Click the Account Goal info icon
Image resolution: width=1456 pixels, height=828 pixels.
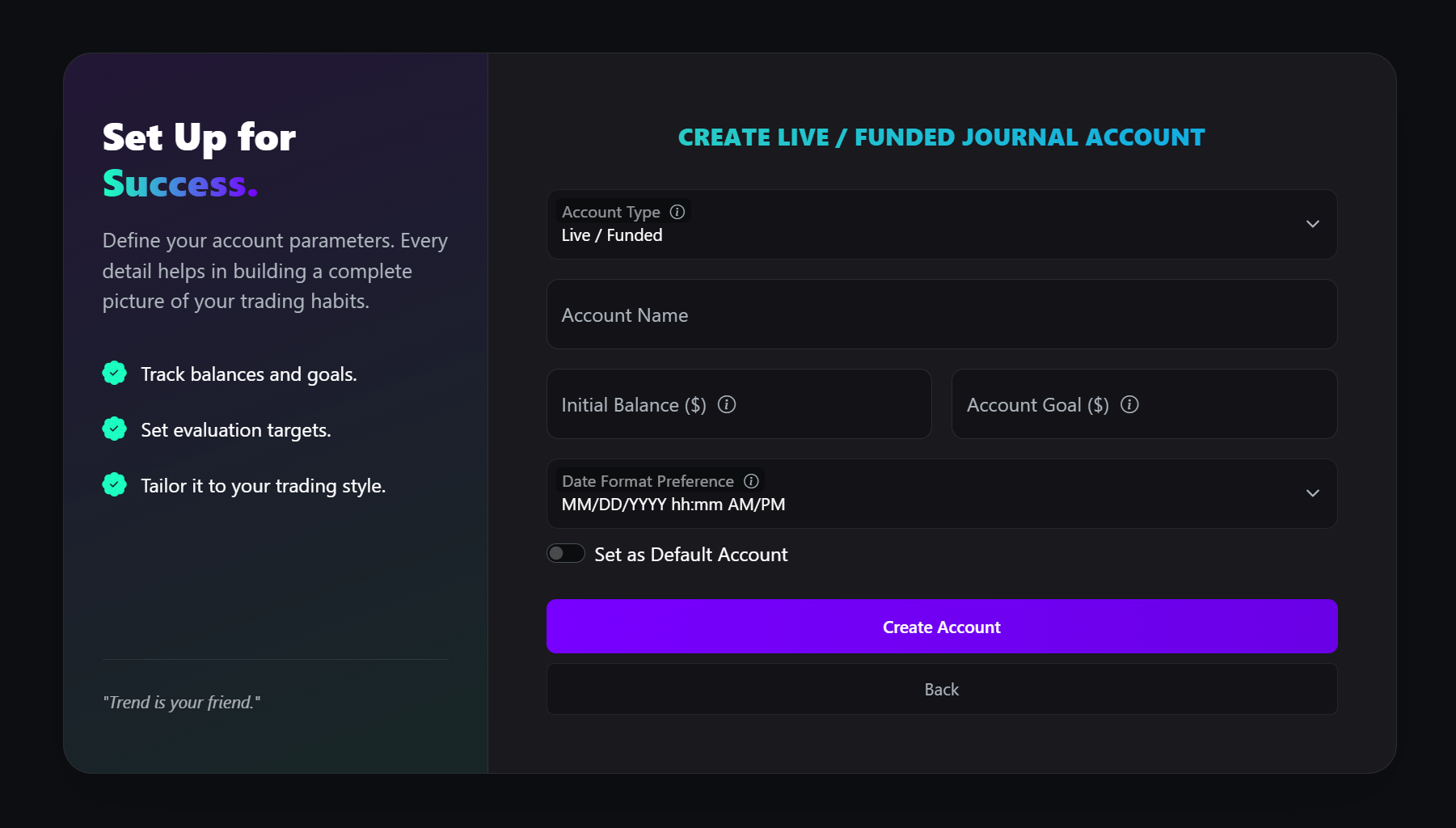coord(1130,405)
